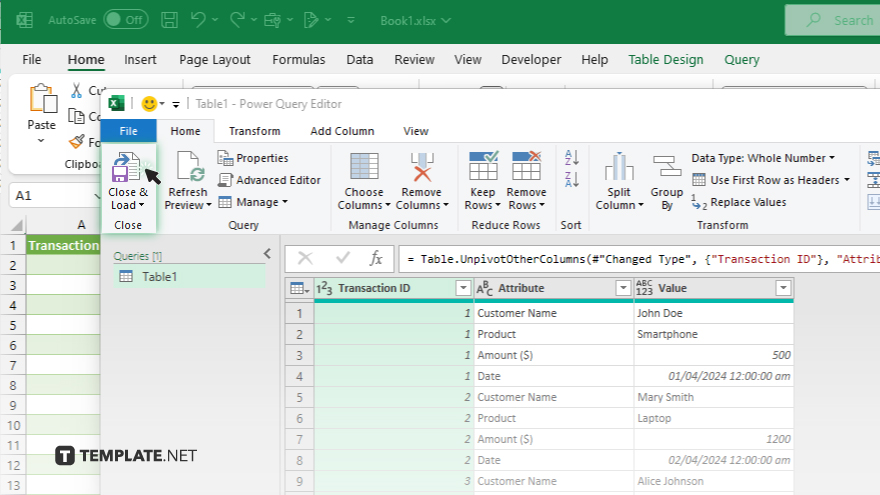Click cell 'Mary Smith'

[x=714, y=397]
